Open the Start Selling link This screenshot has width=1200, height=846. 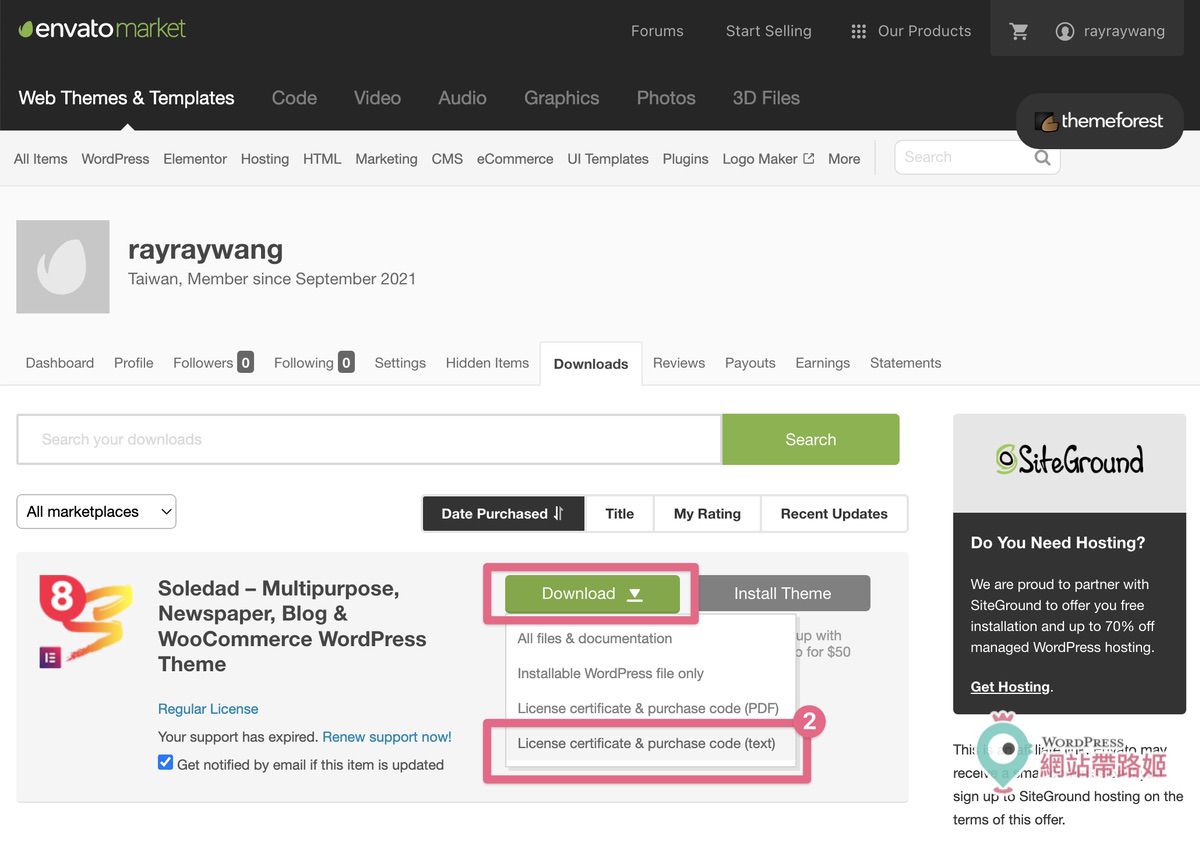[x=768, y=31]
